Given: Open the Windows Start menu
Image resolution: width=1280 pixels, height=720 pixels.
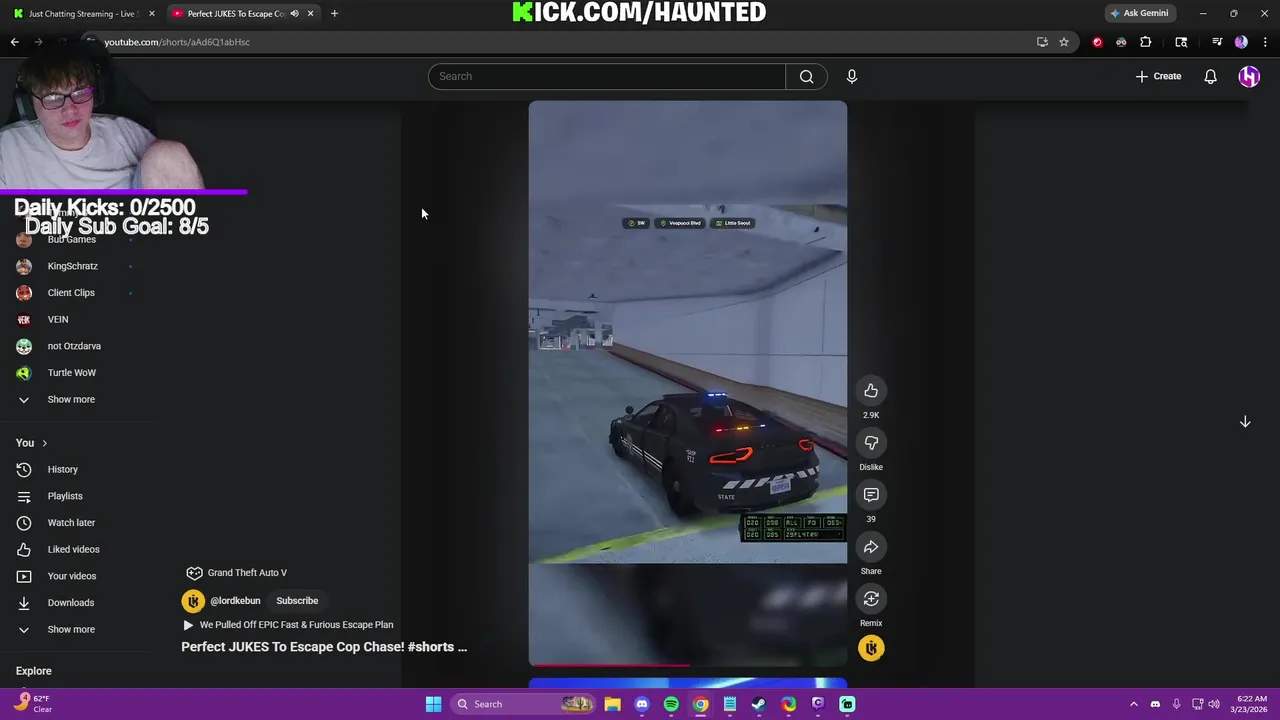Looking at the screenshot, I should click(x=433, y=704).
